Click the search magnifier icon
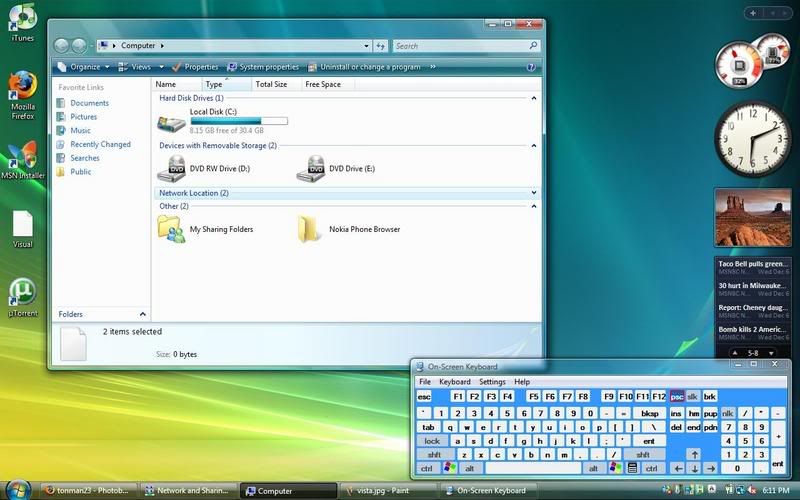 coord(533,45)
